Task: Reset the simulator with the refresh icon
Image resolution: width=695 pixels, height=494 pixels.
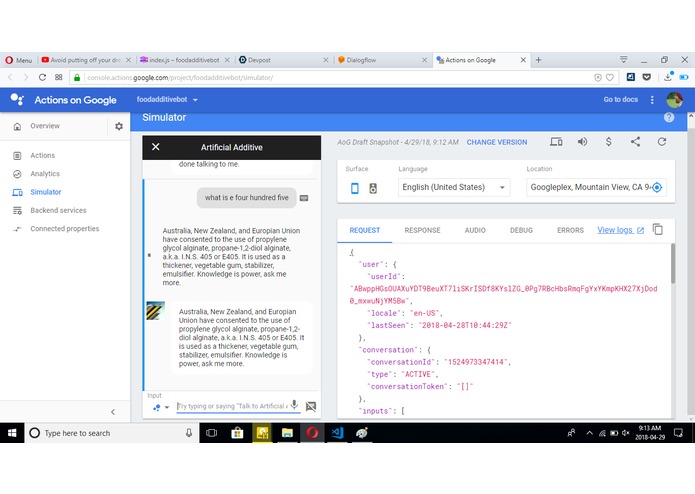Action: (662, 142)
